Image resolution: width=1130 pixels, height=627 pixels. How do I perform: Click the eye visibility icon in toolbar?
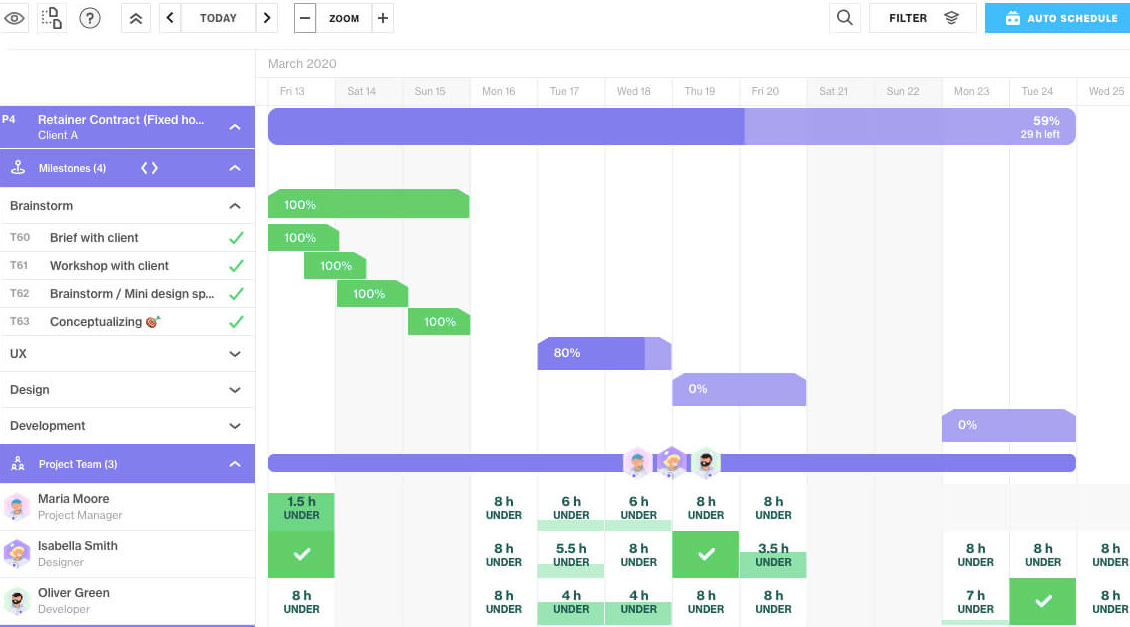pos(15,18)
